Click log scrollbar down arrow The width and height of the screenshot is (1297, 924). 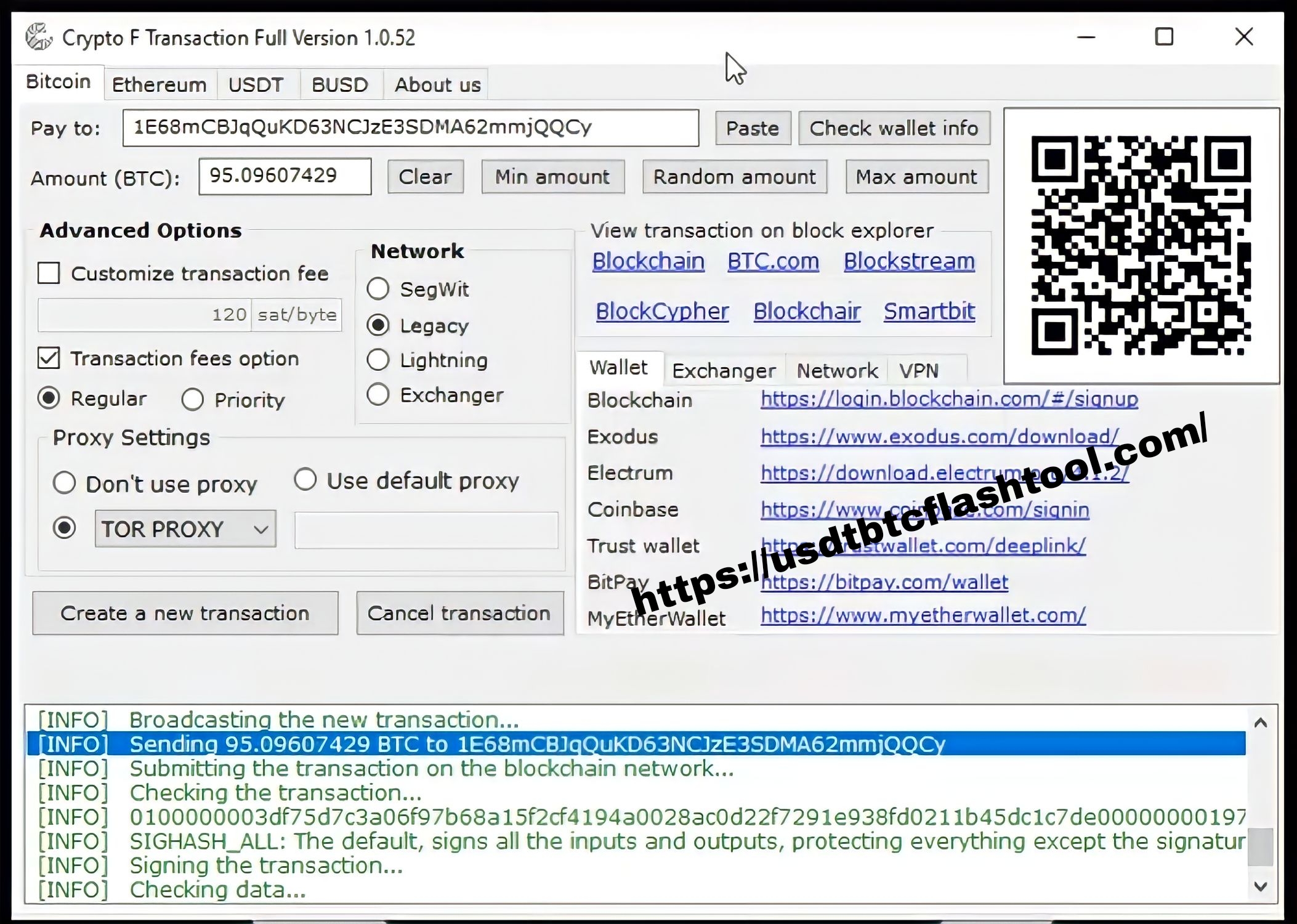pos(1261,886)
